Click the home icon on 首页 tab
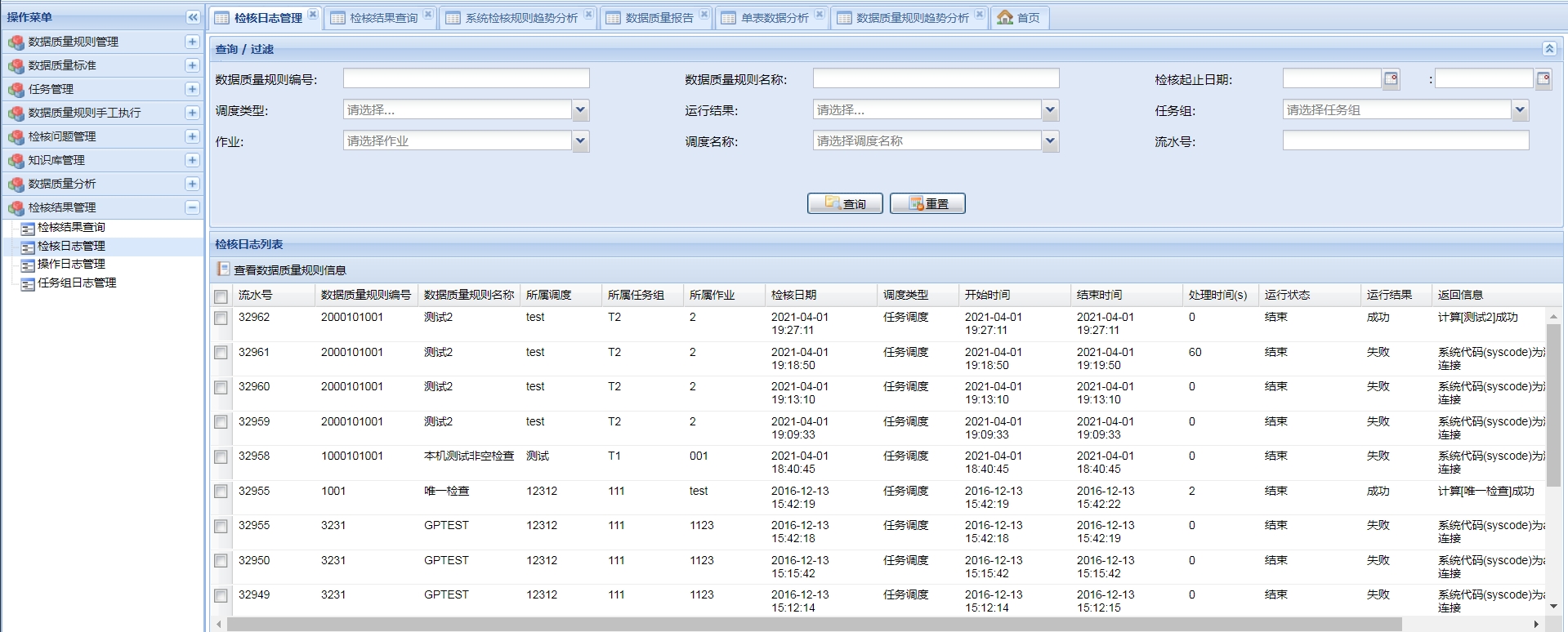This screenshot has width=1568, height=632. click(1005, 17)
